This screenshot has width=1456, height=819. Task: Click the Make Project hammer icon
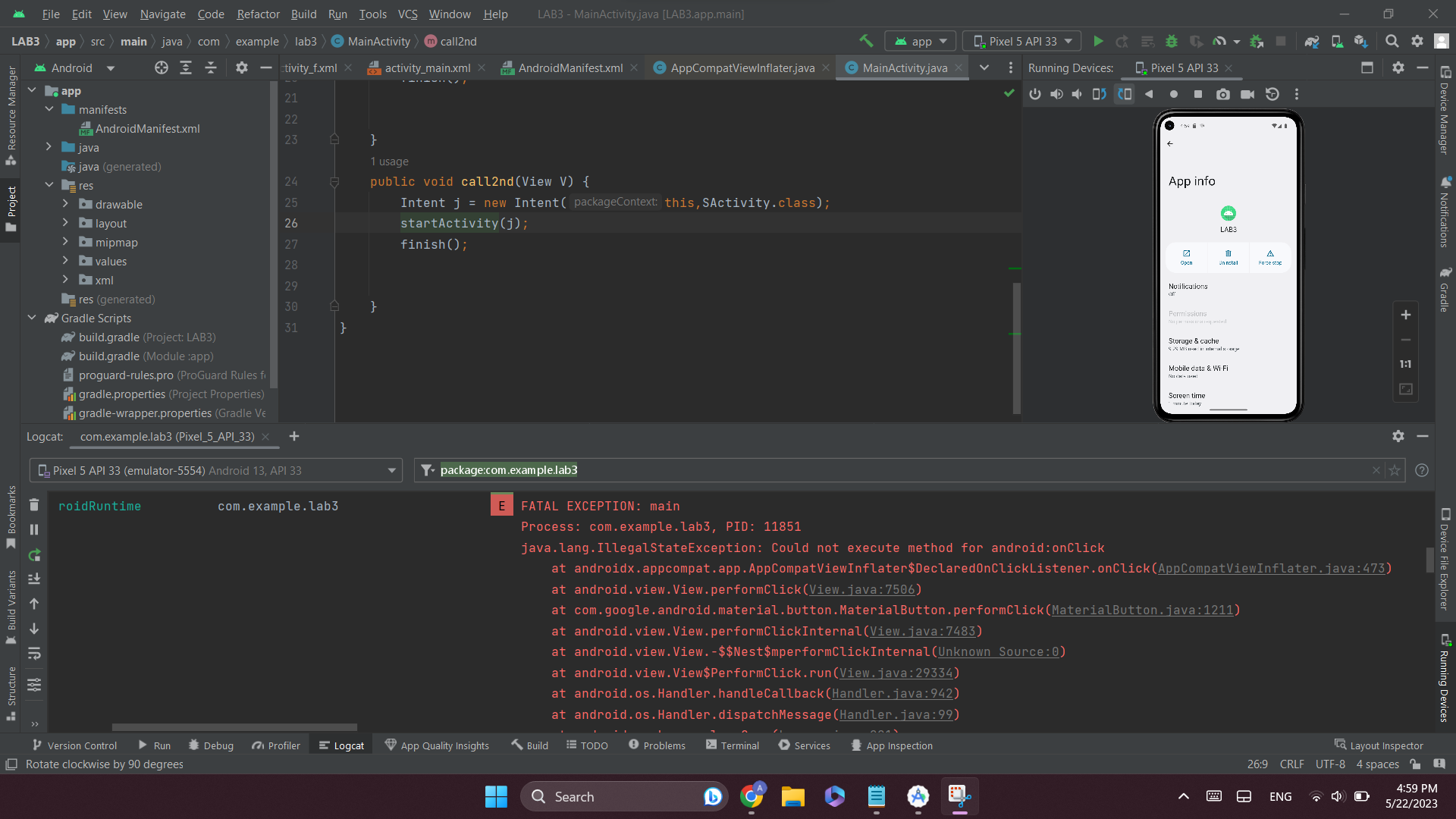(x=866, y=41)
